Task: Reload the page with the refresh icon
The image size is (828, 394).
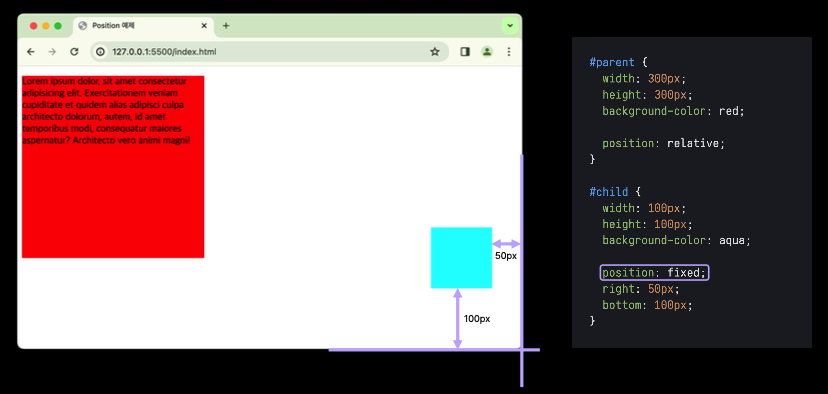Action: (74, 52)
